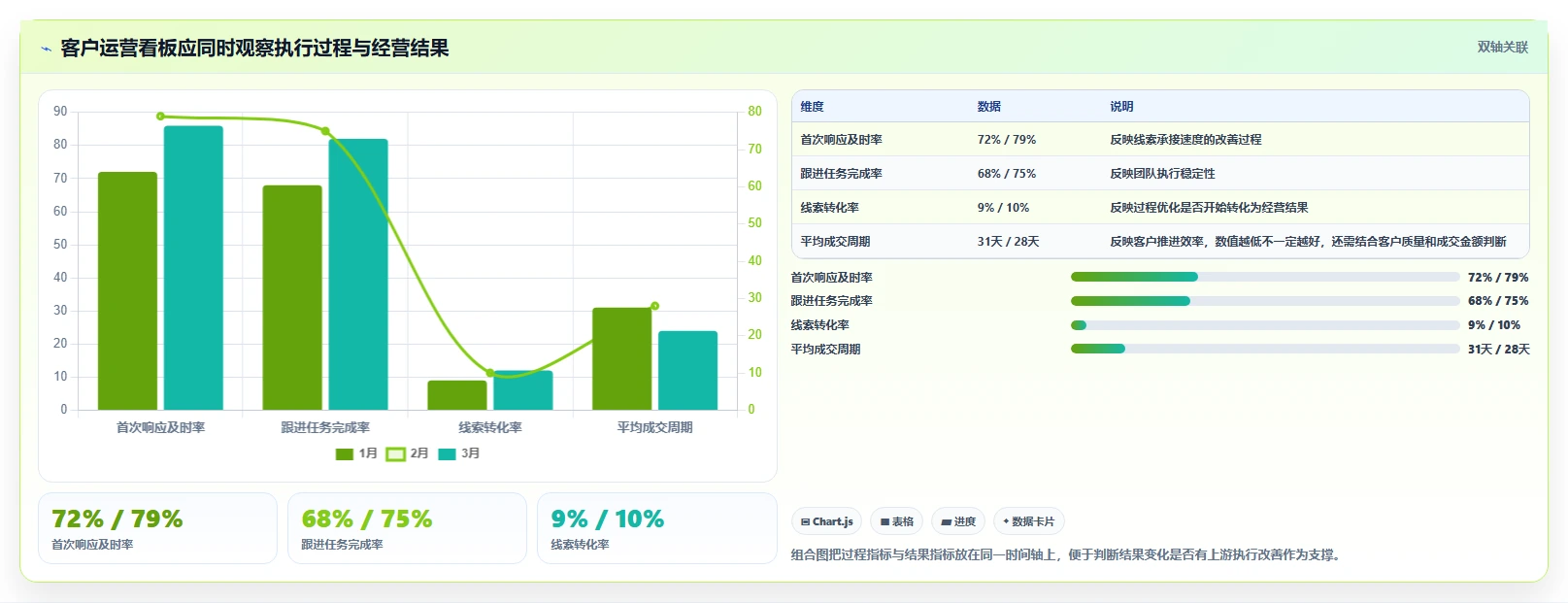This screenshot has height=603, width=1568.
Task: Click 3月 bar for 跟进任务完成率
Action: [x=358, y=274]
